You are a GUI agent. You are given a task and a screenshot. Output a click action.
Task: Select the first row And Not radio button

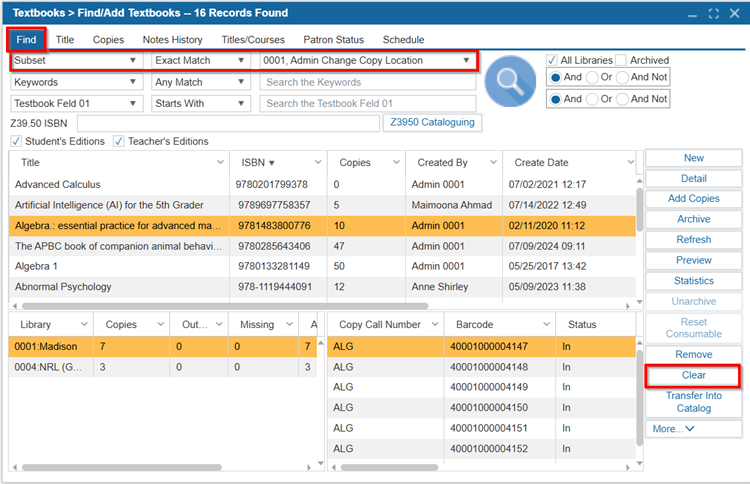[622, 77]
